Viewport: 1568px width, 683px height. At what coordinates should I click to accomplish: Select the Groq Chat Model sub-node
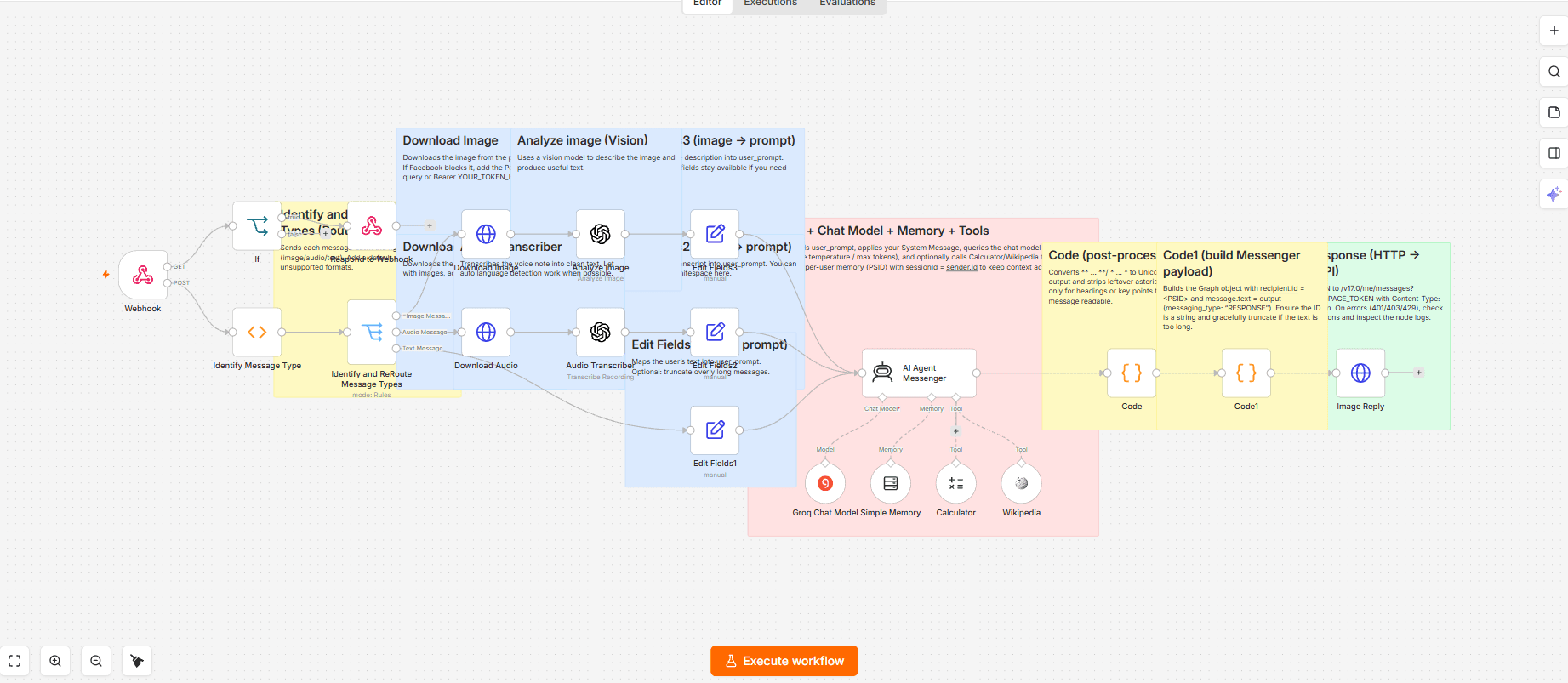(x=825, y=483)
